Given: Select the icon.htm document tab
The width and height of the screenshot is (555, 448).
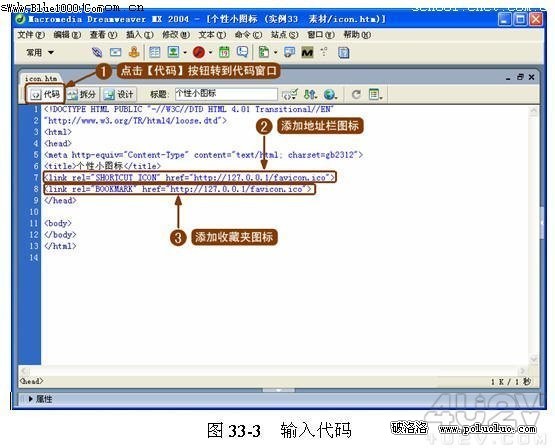Looking at the screenshot, I should (x=40, y=78).
